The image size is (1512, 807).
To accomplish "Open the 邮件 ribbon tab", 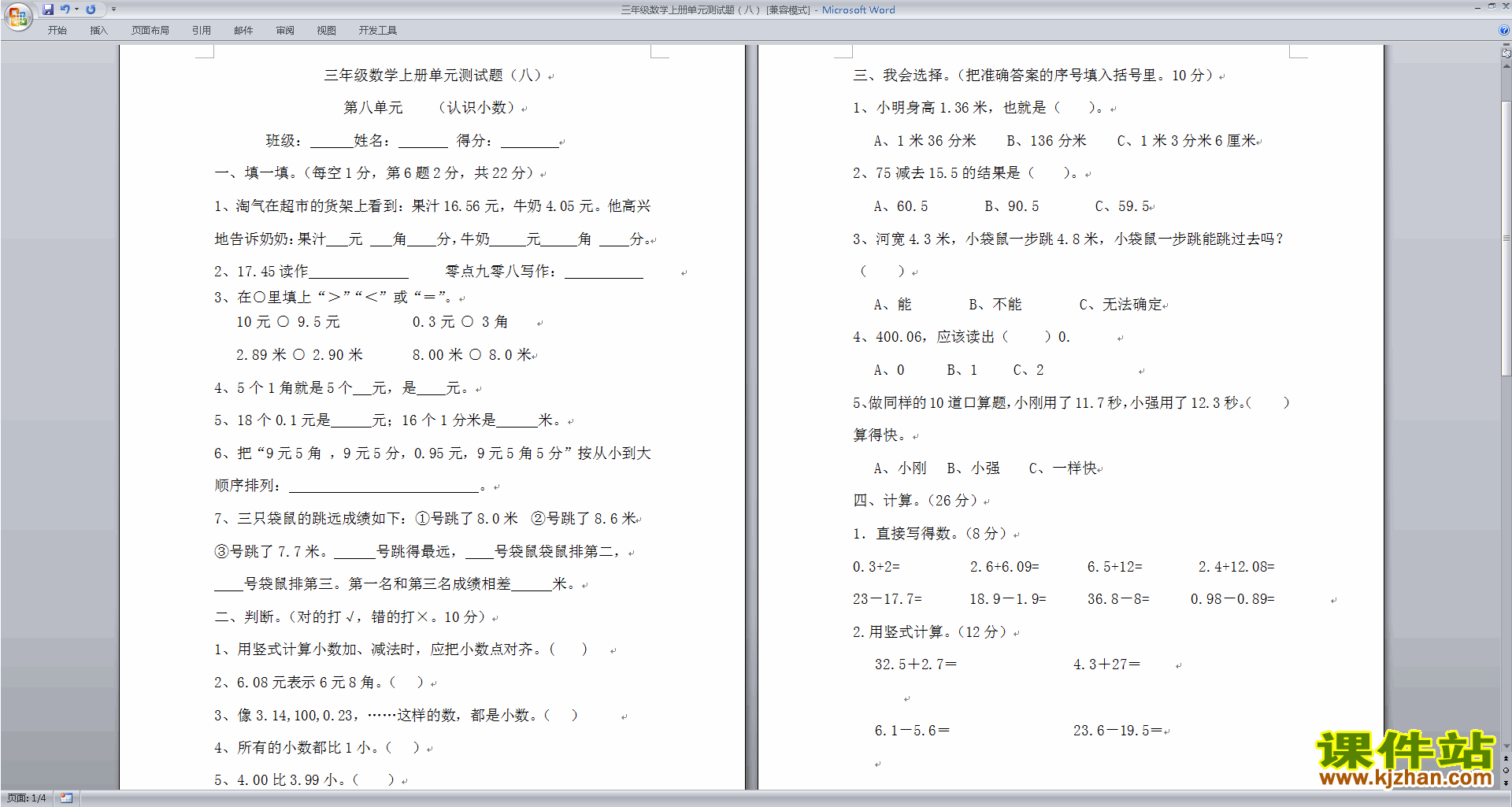I will point(243,31).
